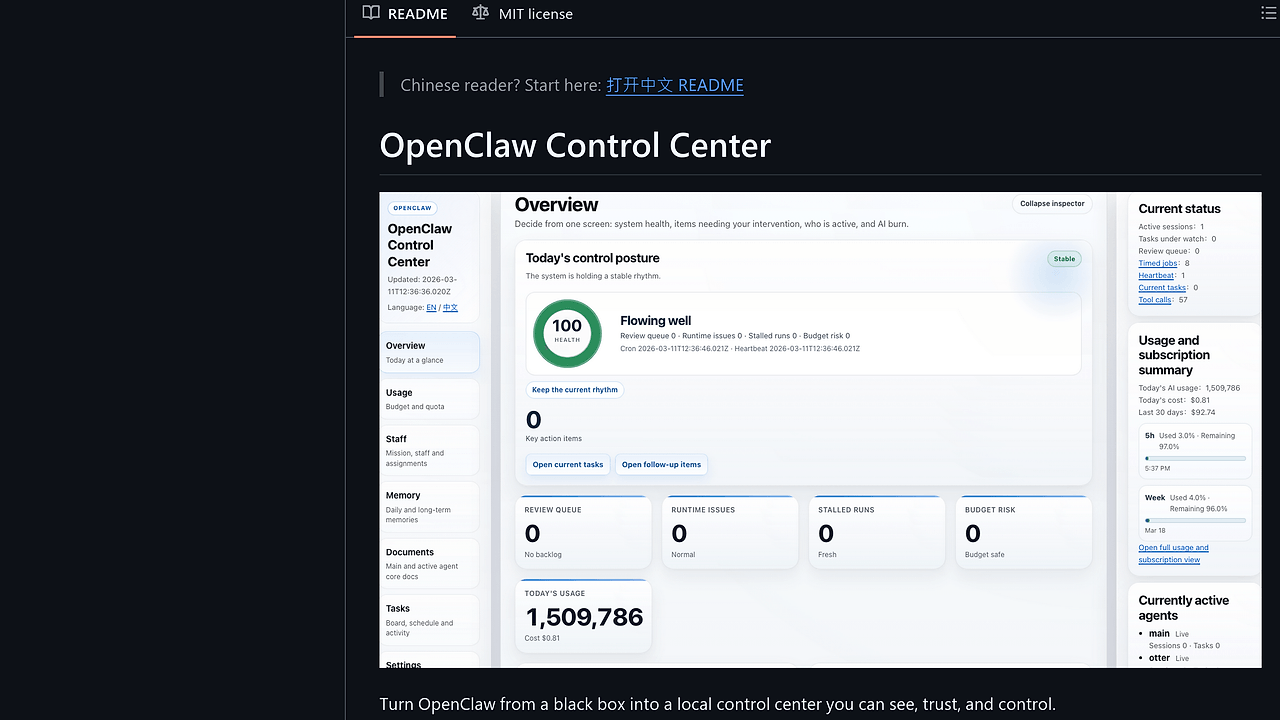Select Memory in the dashboard sidebar
This screenshot has height=720, width=1280.
coord(430,507)
